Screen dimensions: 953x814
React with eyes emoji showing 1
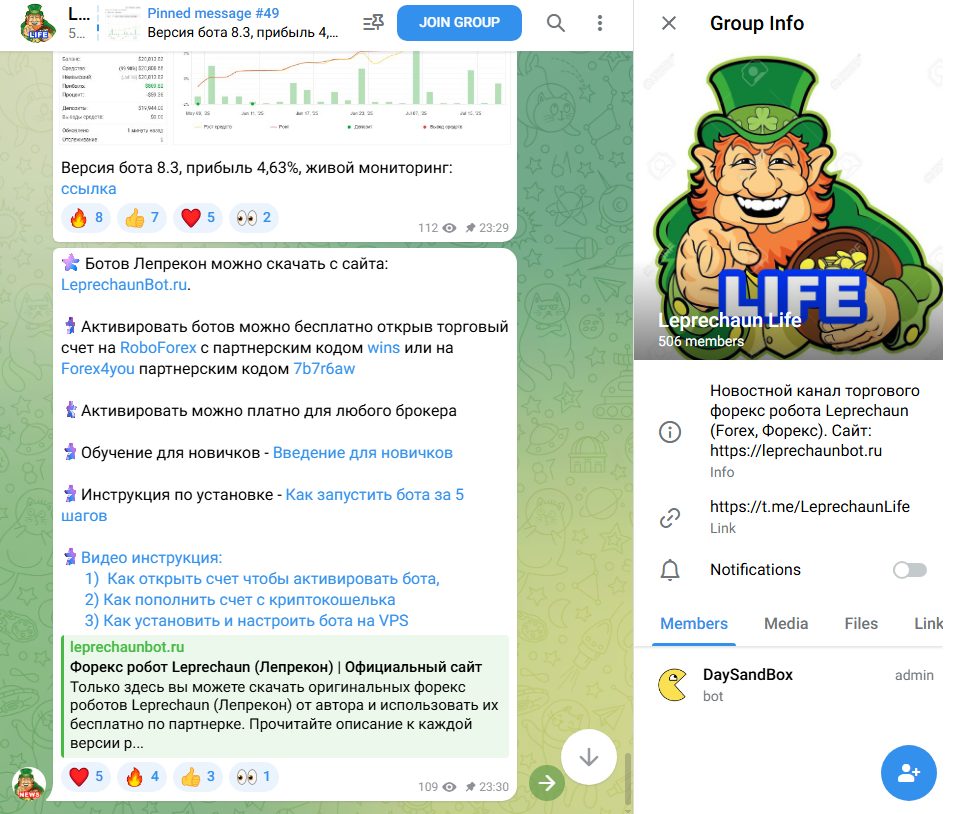pyautogui.click(x=254, y=776)
